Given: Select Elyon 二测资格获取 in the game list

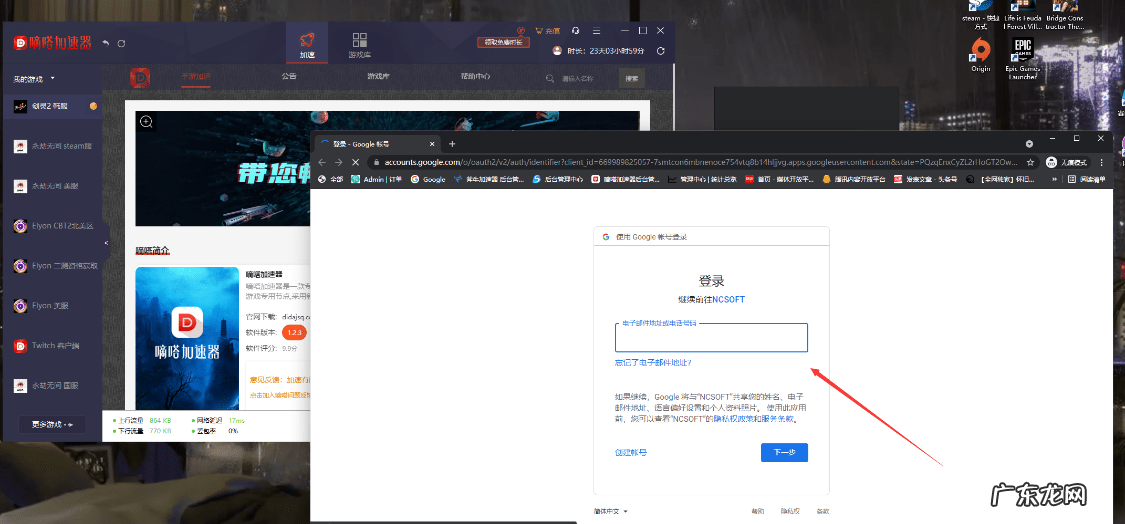Looking at the screenshot, I should [52, 266].
